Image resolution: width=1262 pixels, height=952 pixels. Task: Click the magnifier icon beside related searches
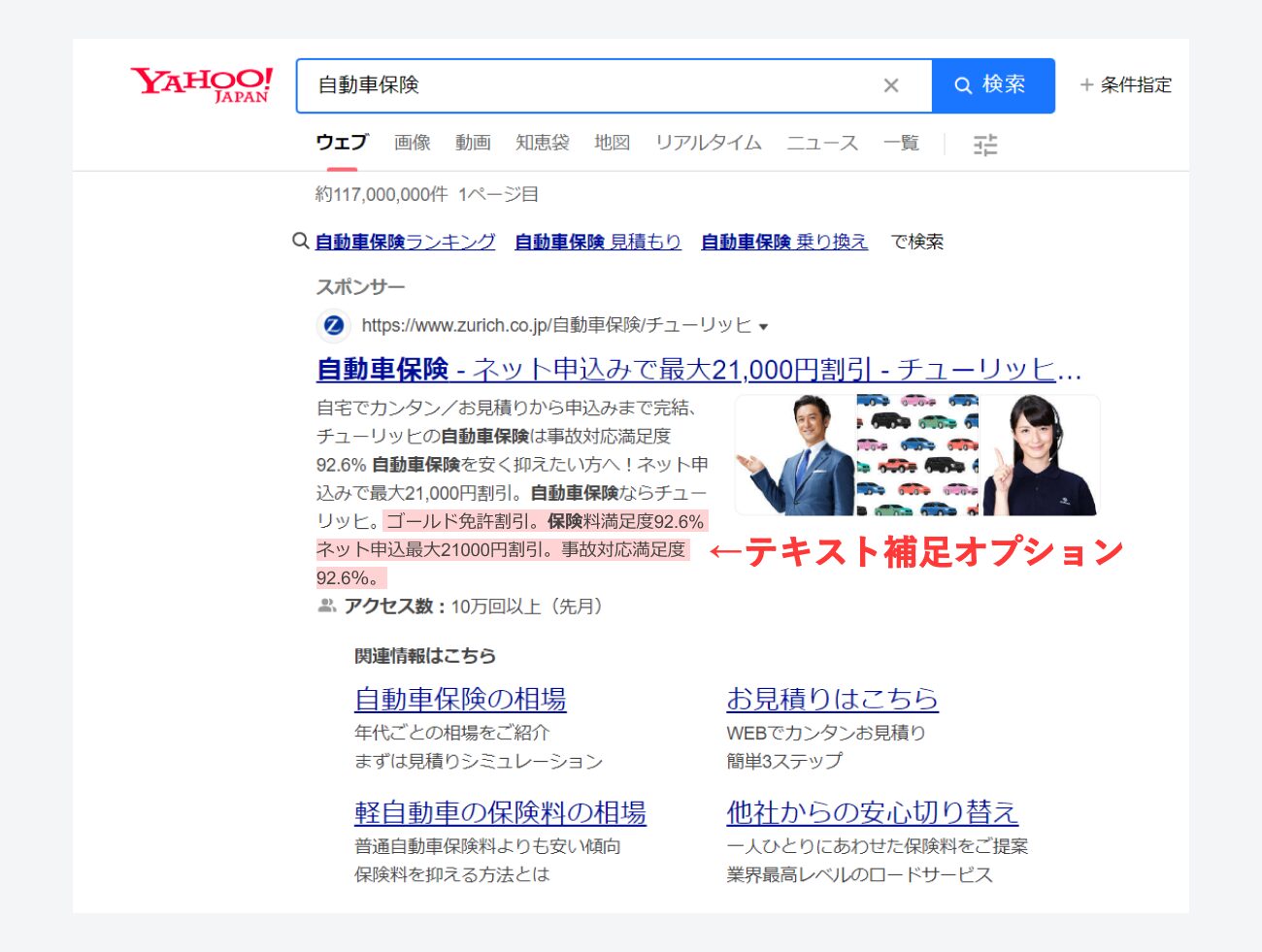(301, 241)
